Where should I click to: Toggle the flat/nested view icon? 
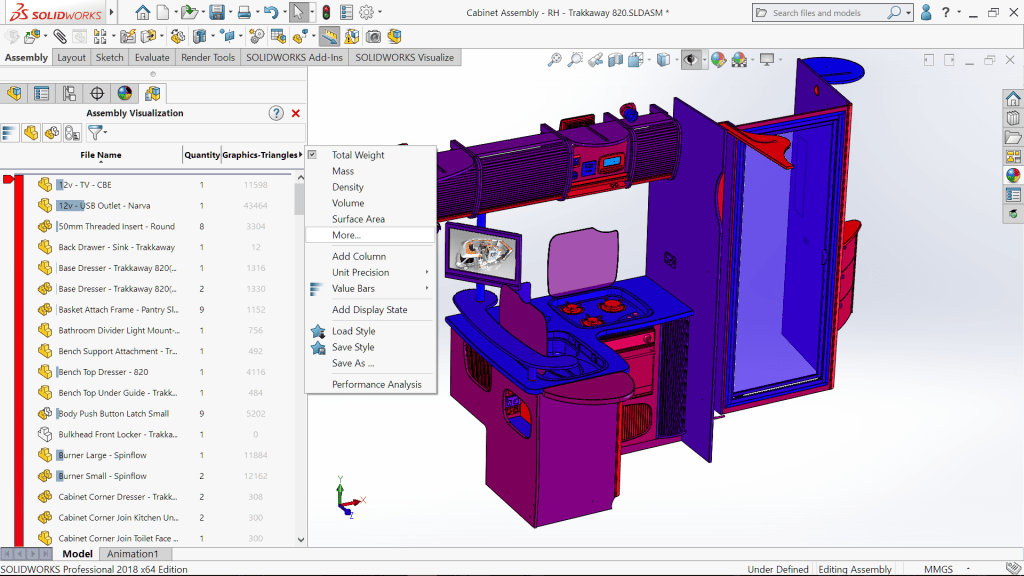coord(10,133)
